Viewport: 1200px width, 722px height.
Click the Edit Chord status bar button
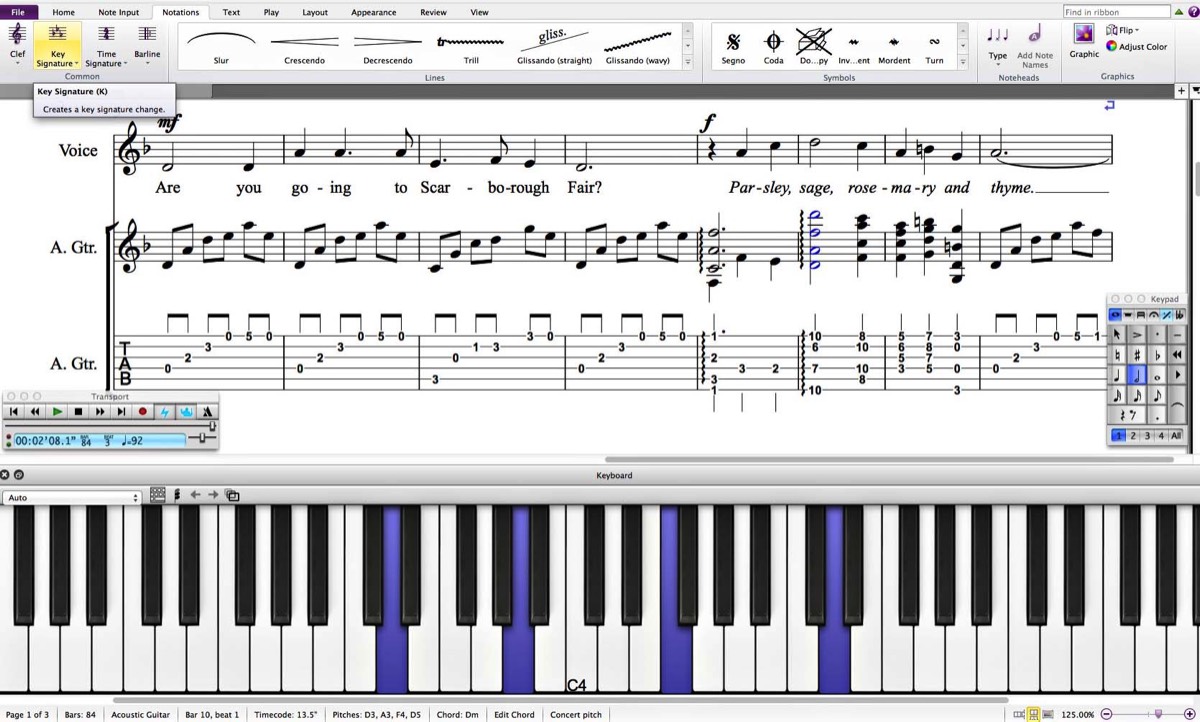(x=514, y=715)
